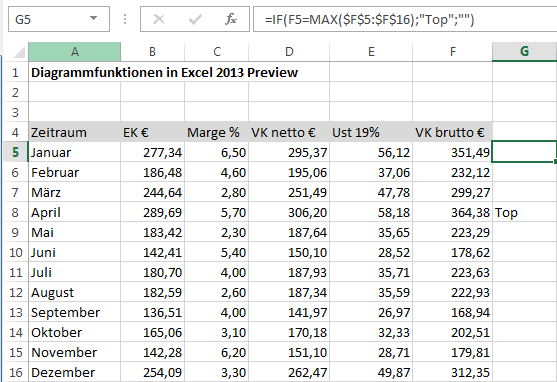Click value 141,97 in VK netto column

[289, 312]
